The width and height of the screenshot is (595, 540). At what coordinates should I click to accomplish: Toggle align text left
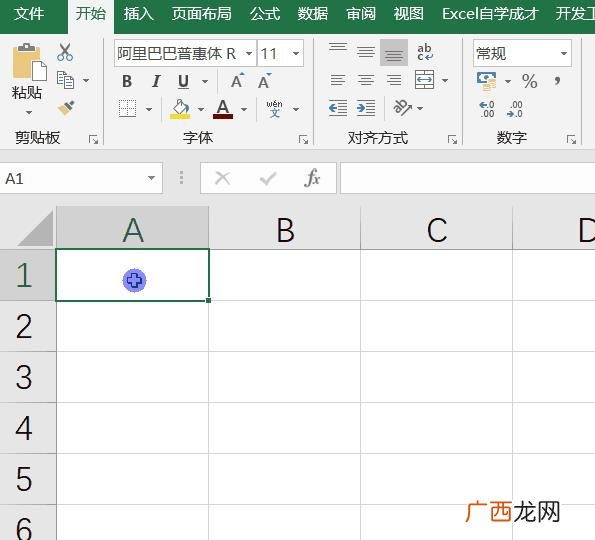pos(338,80)
